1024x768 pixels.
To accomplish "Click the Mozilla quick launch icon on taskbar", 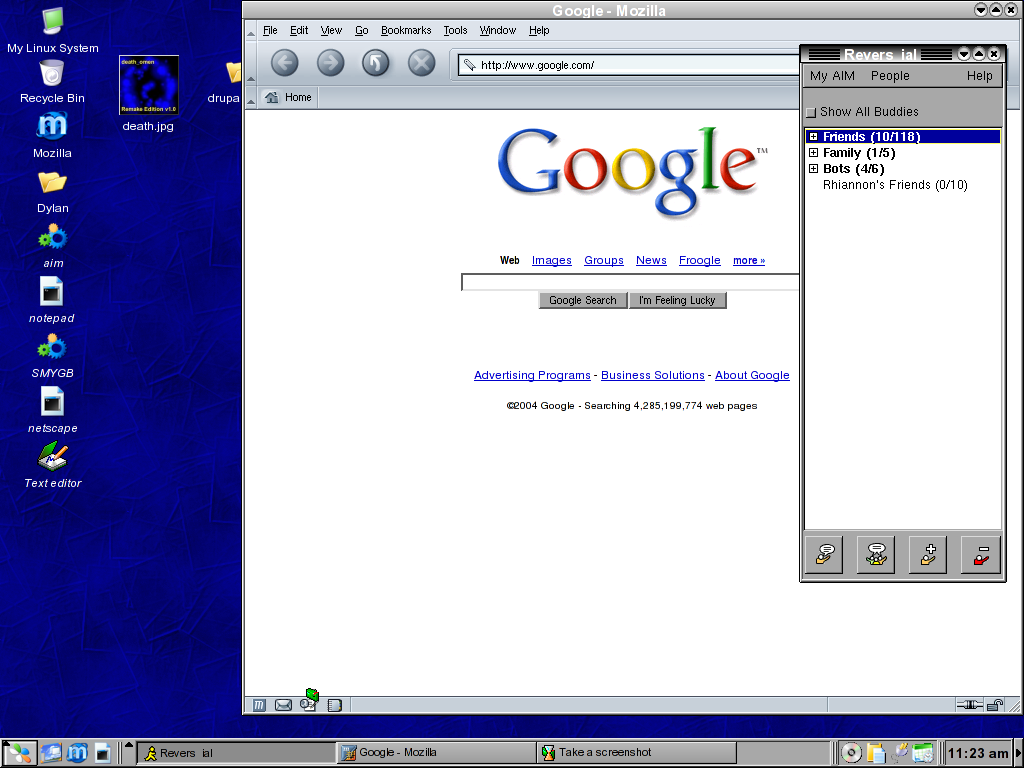I will click(76, 753).
